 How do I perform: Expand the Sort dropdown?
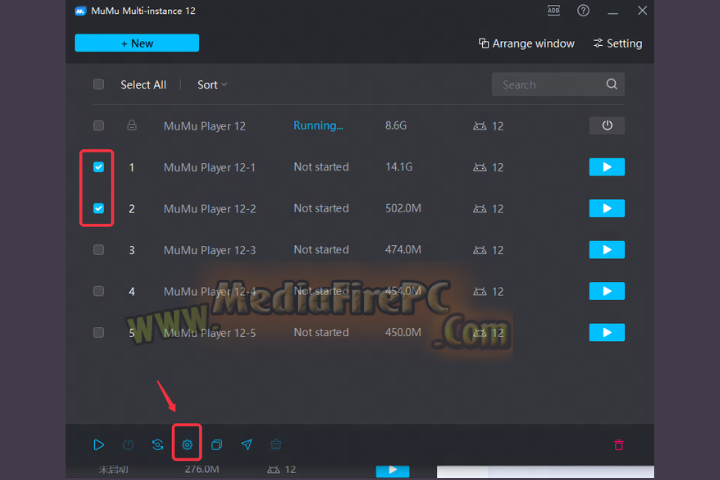212,85
